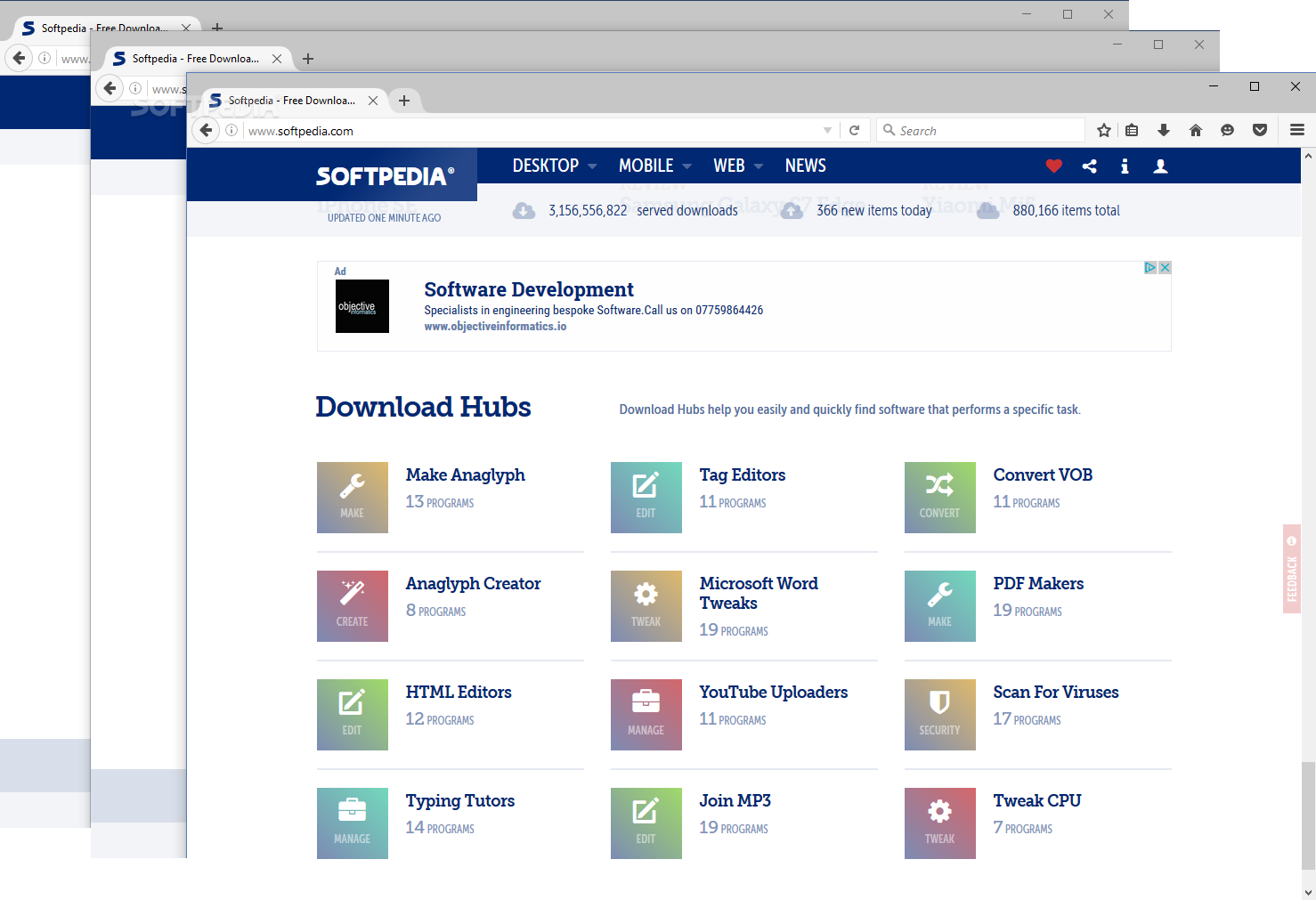Screen dimensions: 1316x900
Task: Visit www.objectiveinformatics.io ad link
Action: (x=495, y=327)
